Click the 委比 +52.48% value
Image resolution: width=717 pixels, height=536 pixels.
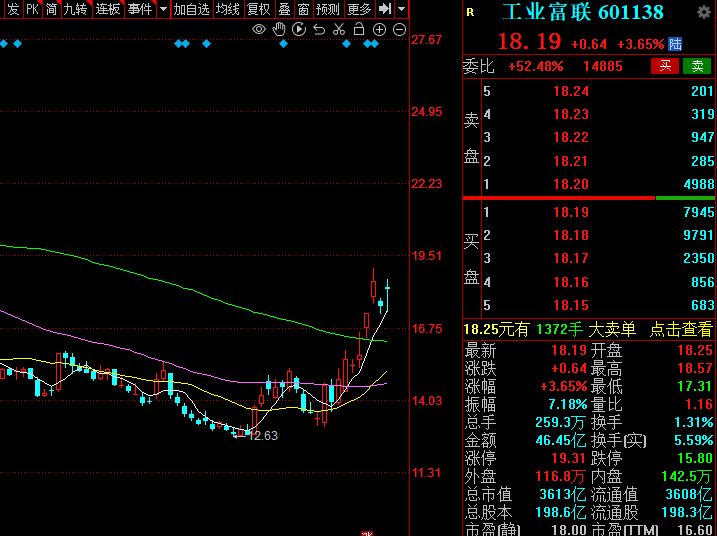(536, 66)
